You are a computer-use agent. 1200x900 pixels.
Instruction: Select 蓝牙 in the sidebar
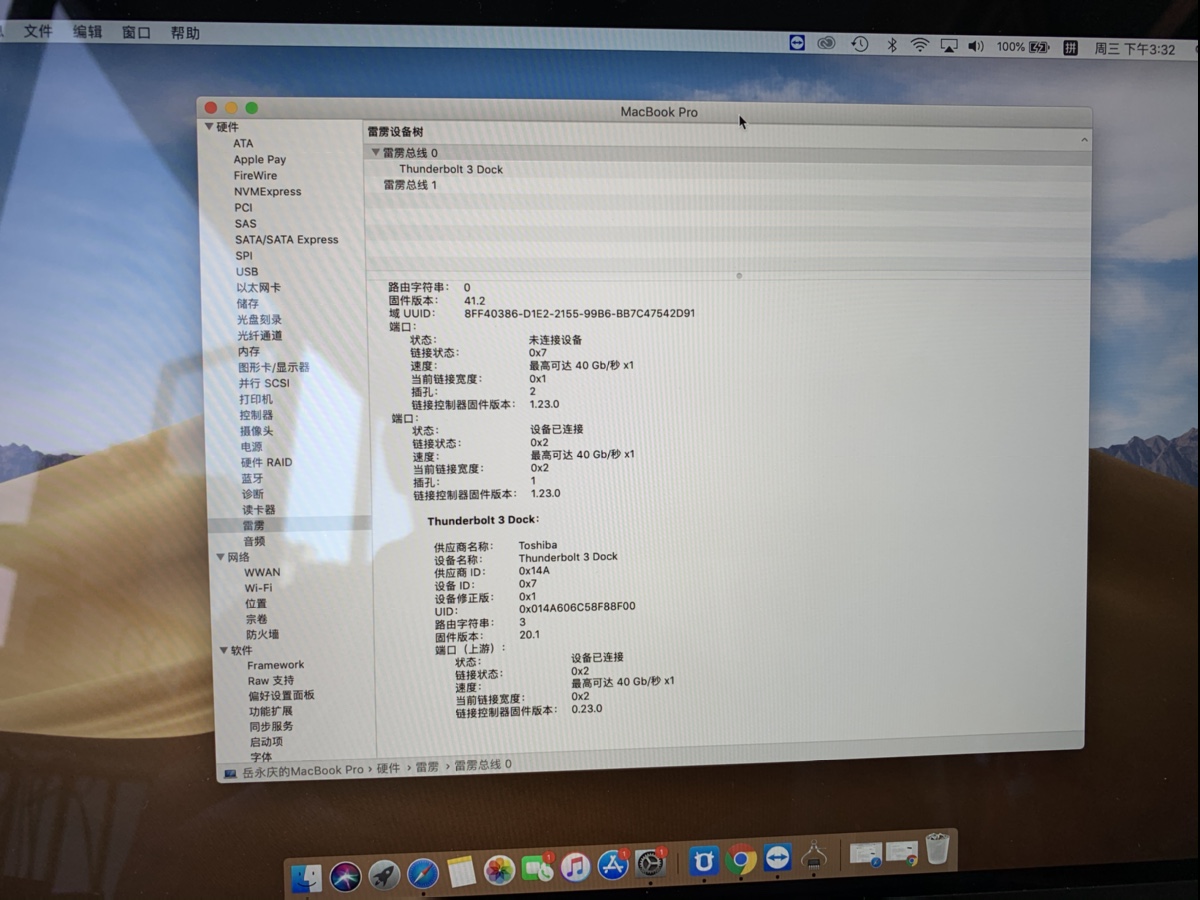click(253, 478)
